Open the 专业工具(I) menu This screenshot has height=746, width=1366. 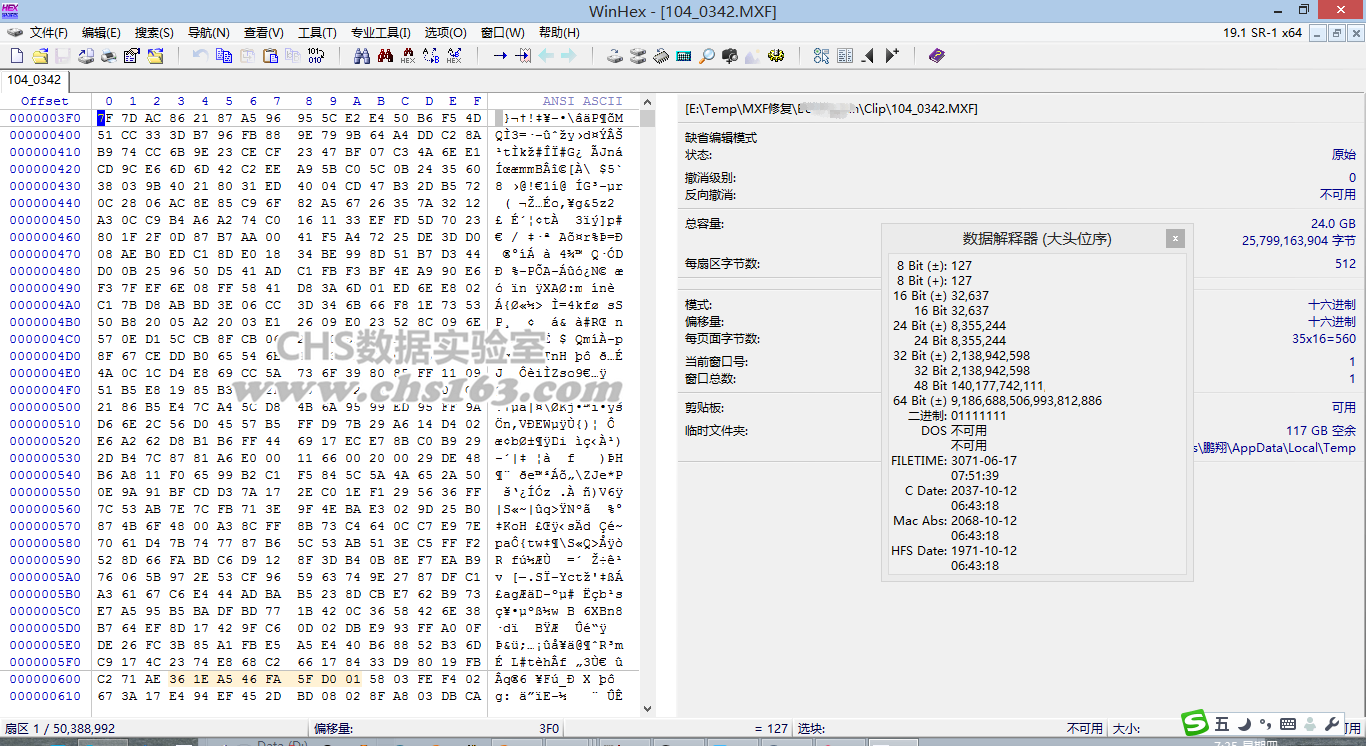tap(381, 33)
